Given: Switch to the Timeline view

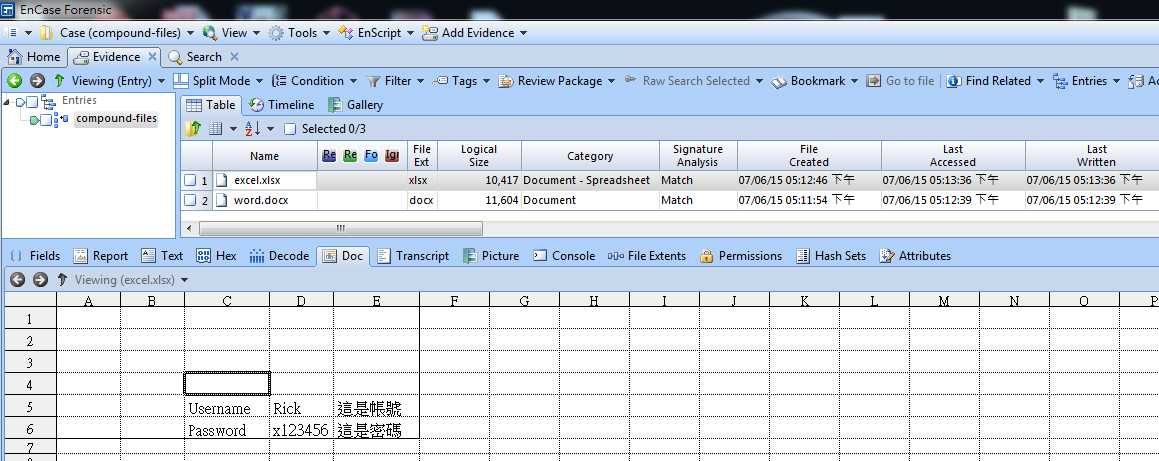Looking at the screenshot, I should point(282,105).
